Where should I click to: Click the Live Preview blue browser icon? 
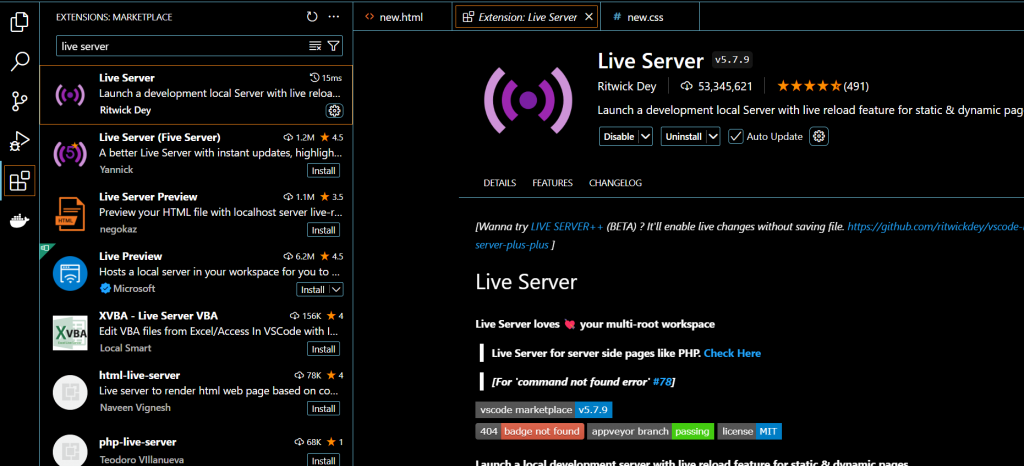tap(70, 273)
